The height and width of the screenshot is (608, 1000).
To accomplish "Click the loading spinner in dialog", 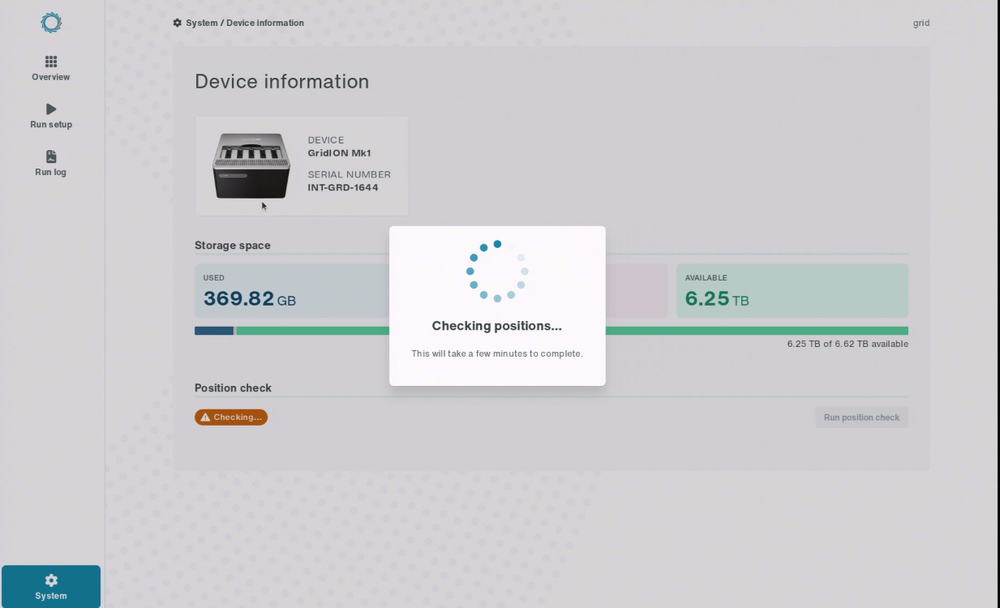I will 497,271.
